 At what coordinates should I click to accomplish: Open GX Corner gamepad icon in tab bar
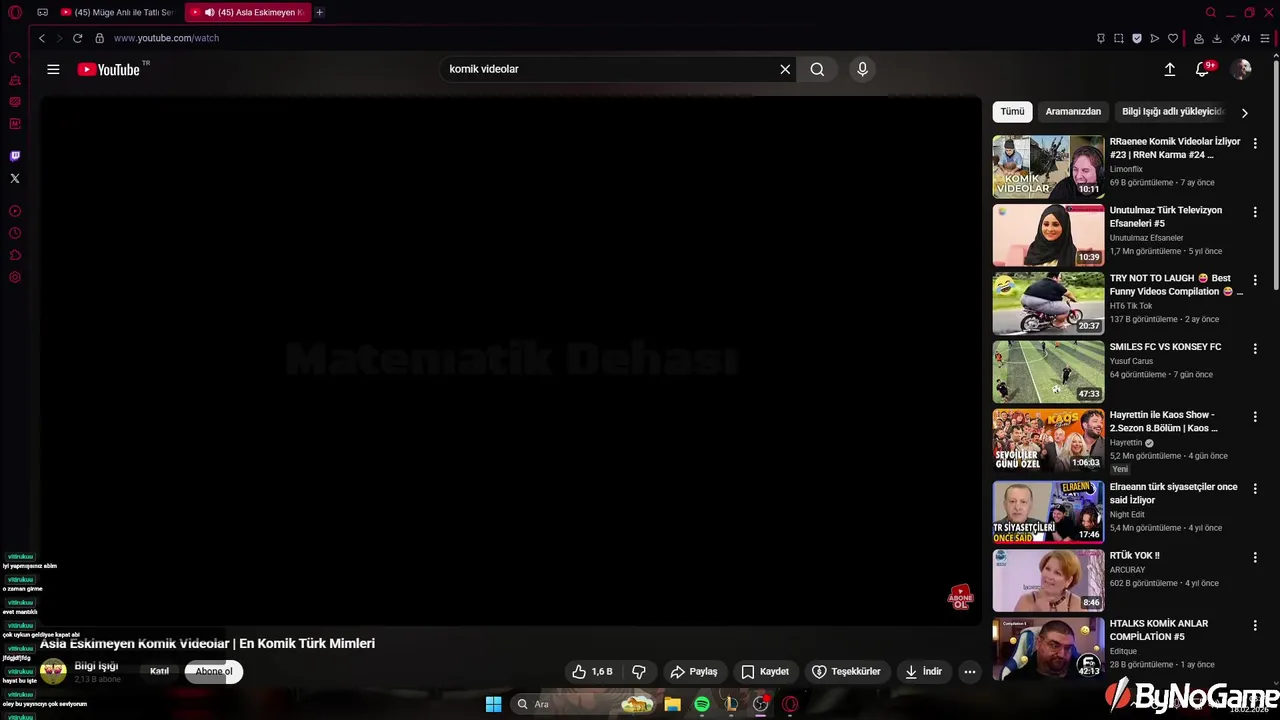pos(42,12)
